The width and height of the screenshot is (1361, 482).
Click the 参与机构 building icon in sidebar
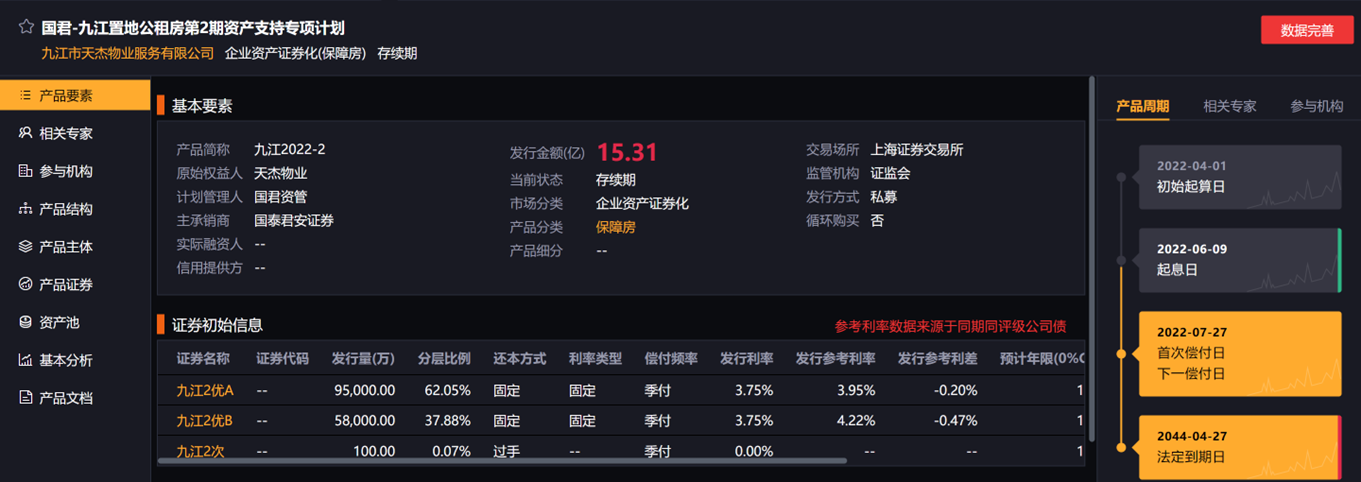[x=25, y=171]
